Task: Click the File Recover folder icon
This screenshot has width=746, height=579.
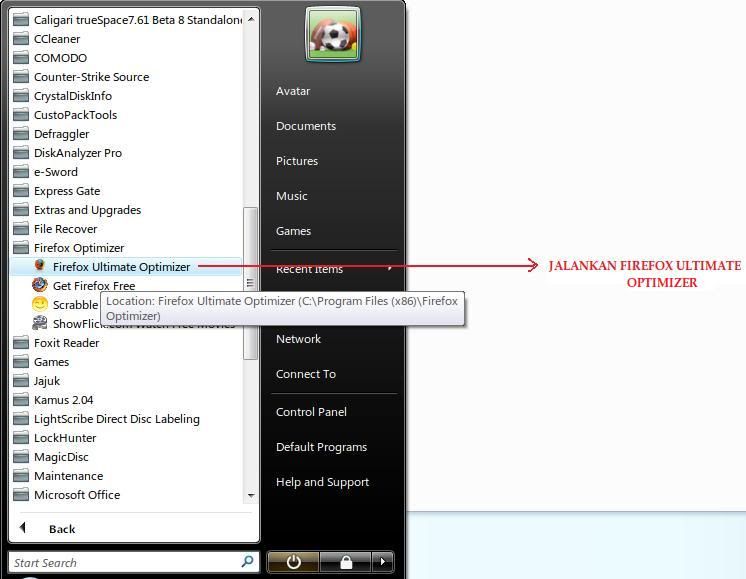Action: (21, 229)
